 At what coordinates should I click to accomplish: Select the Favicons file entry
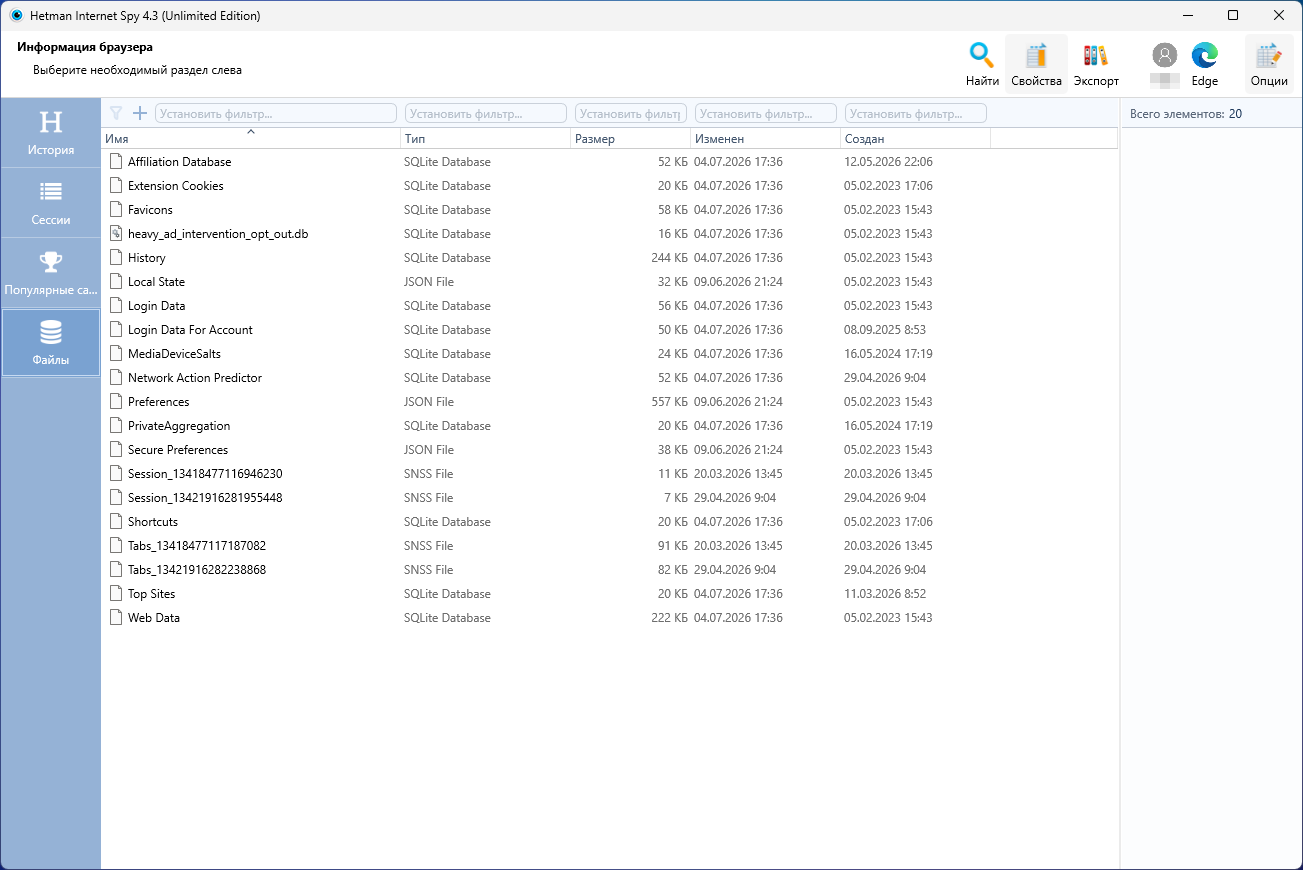click(609, 210)
